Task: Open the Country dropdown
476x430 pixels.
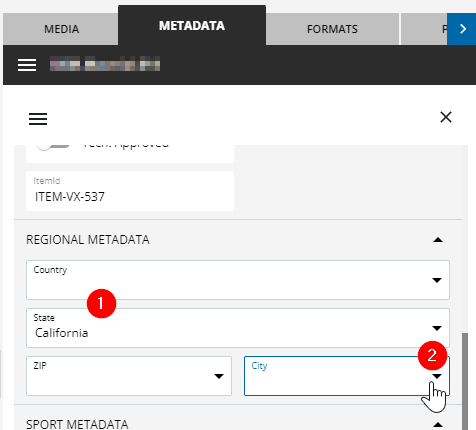Action: click(238, 280)
